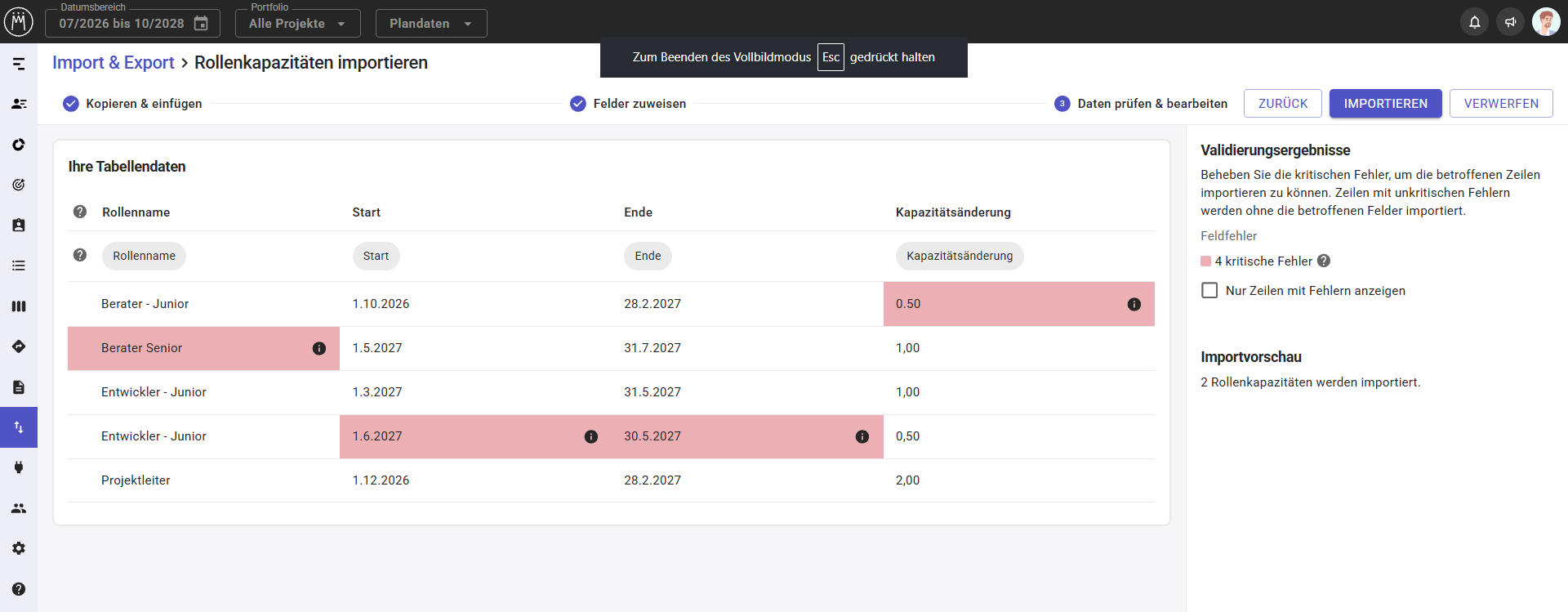Click the help icon beside 4 kritische Fehler
Image resolution: width=1568 pixels, height=612 pixels.
coord(1324,261)
